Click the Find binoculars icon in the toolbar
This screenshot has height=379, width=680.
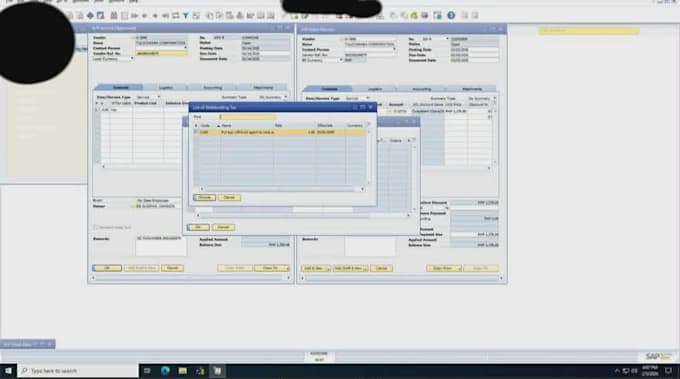[114, 16]
